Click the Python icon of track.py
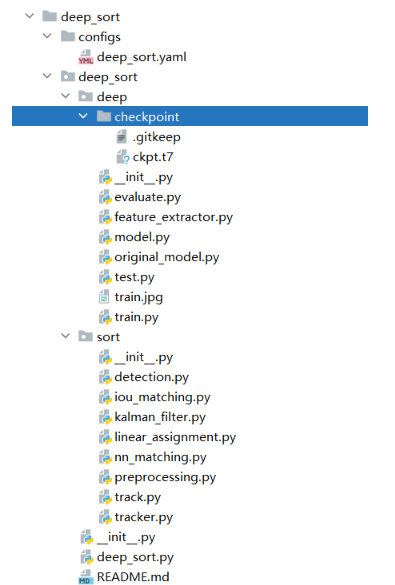395x585 pixels. pos(105,497)
